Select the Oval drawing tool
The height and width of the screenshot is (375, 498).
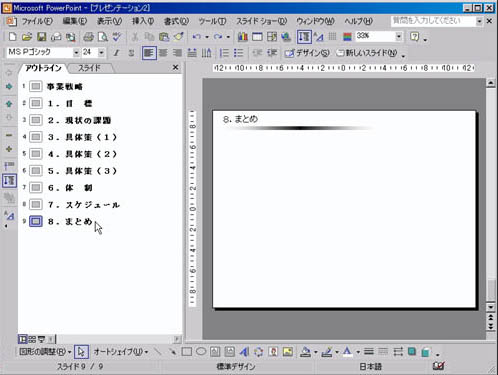[201, 352]
